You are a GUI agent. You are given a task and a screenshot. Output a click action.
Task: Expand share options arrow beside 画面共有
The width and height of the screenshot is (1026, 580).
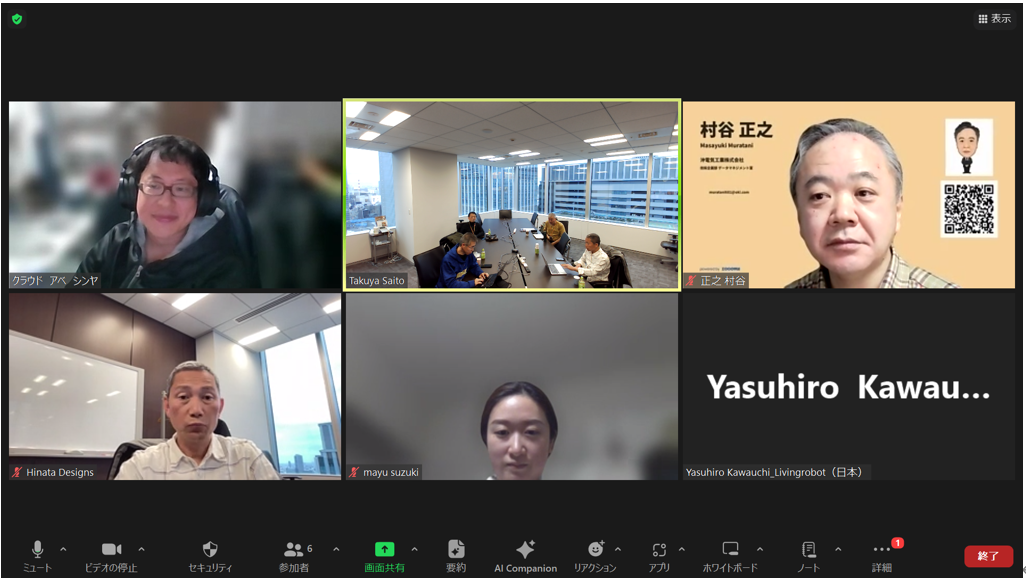pos(414,549)
